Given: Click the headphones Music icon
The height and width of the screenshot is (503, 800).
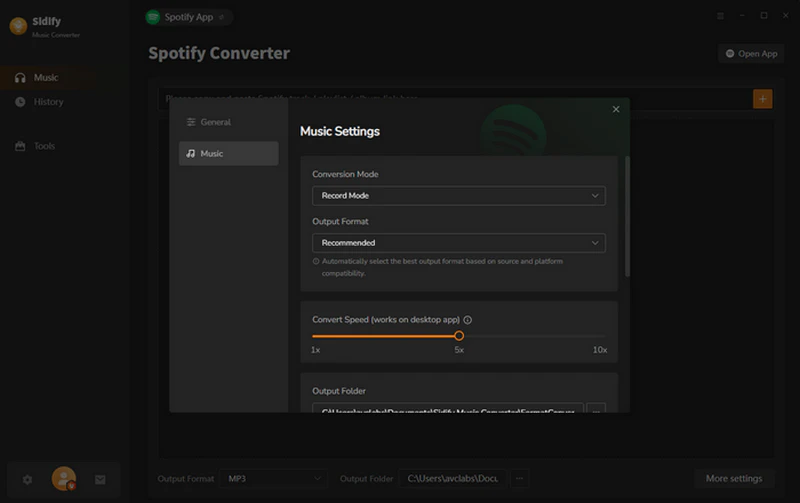Looking at the screenshot, I should click(20, 78).
